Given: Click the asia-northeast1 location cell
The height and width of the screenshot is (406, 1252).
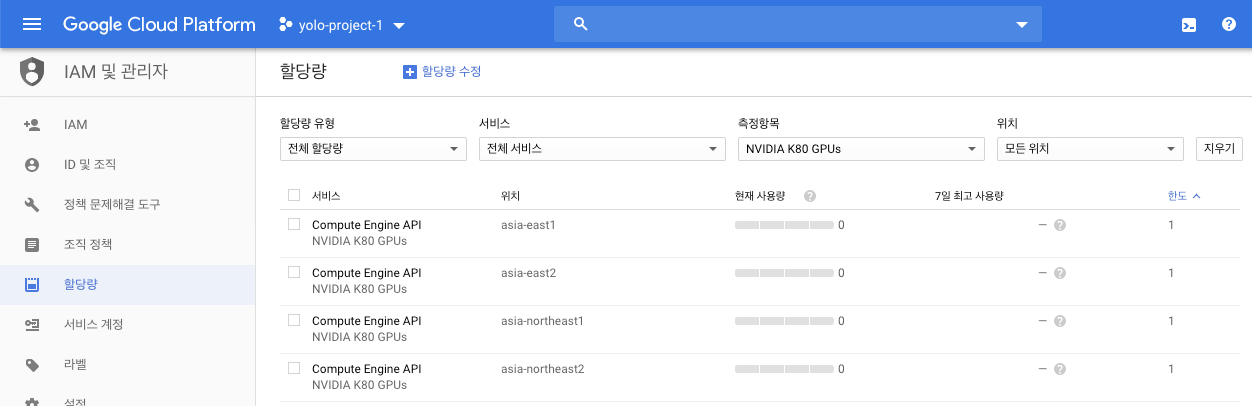Looking at the screenshot, I should pos(542,321).
